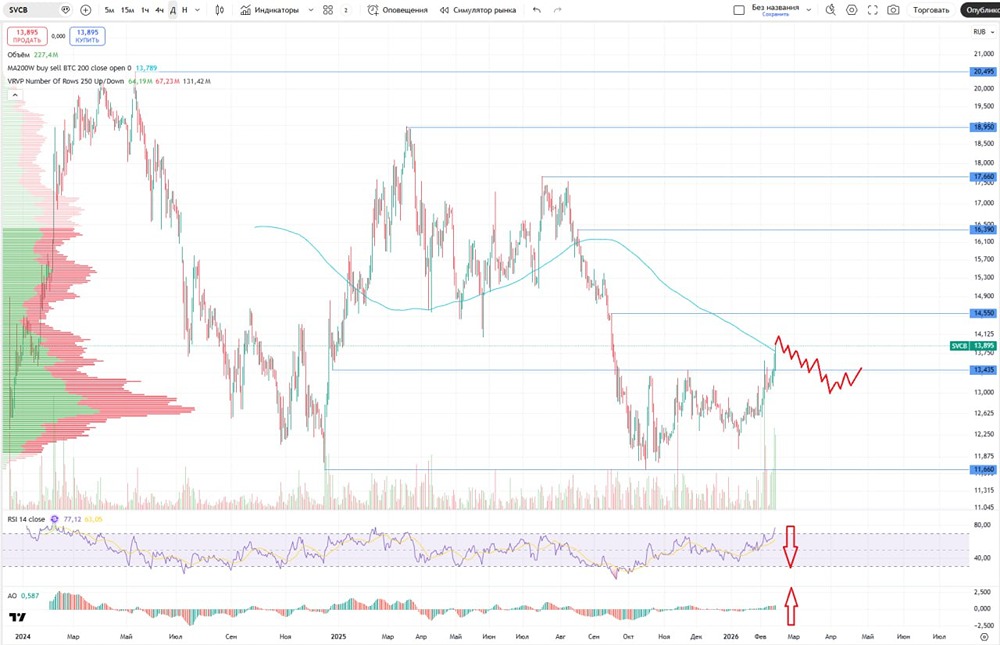Open the Индикаторы menu

[x=269, y=10]
